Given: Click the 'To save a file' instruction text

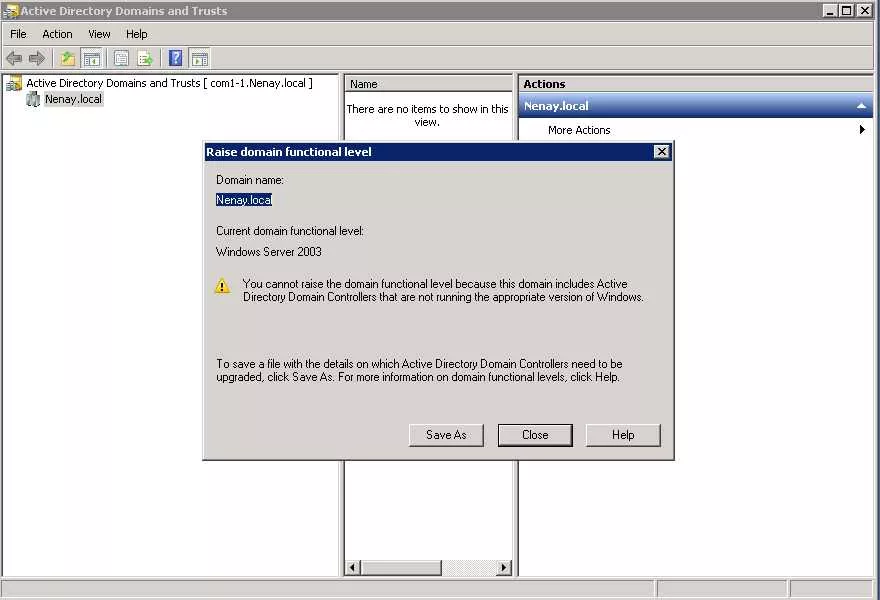Looking at the screenshot, I should point(419,370).
